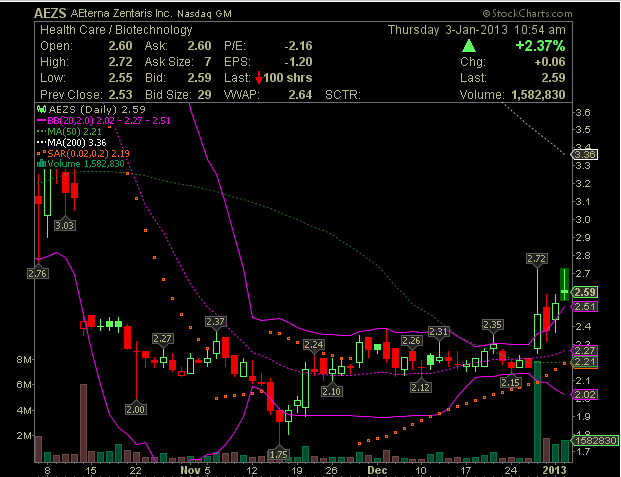621x477 pixels.
Task: Click the Prev Close 2.53 value
Action: pos(120,95)
